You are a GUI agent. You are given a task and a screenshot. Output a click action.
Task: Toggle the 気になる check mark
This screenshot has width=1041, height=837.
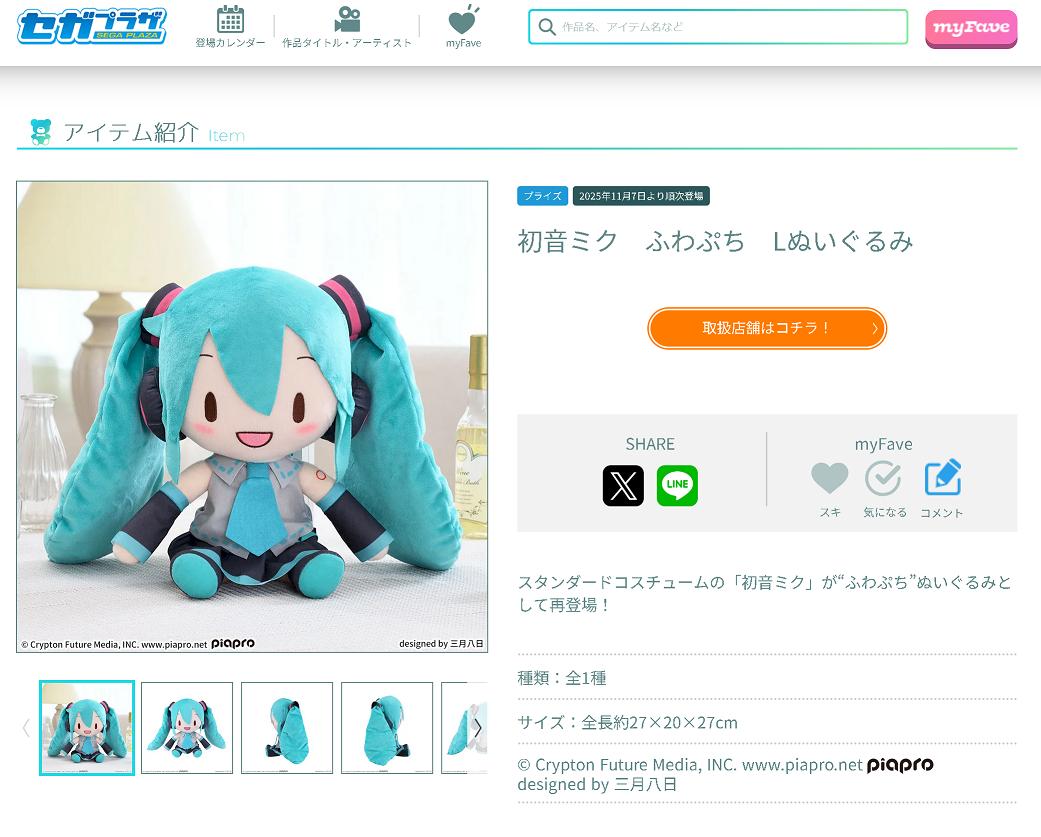(x=883, y=478)
